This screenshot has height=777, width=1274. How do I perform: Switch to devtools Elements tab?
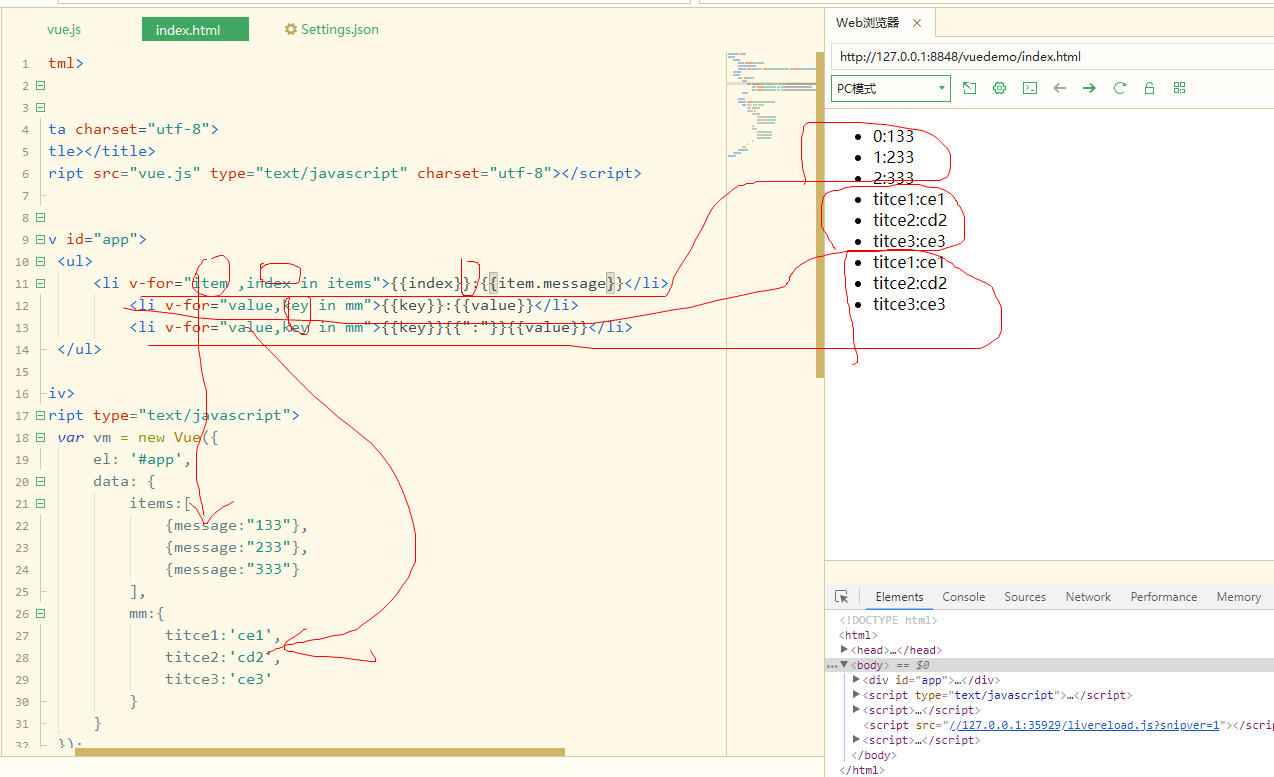(899, 597)
